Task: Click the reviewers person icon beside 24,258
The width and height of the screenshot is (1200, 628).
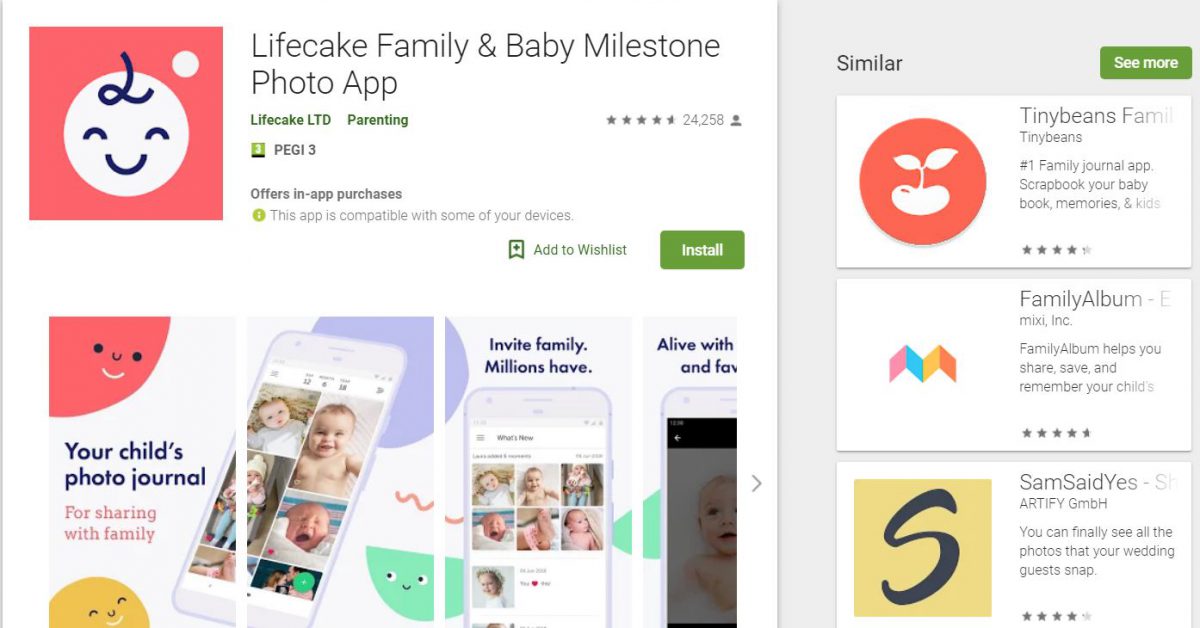Action: tap(736, 120)
